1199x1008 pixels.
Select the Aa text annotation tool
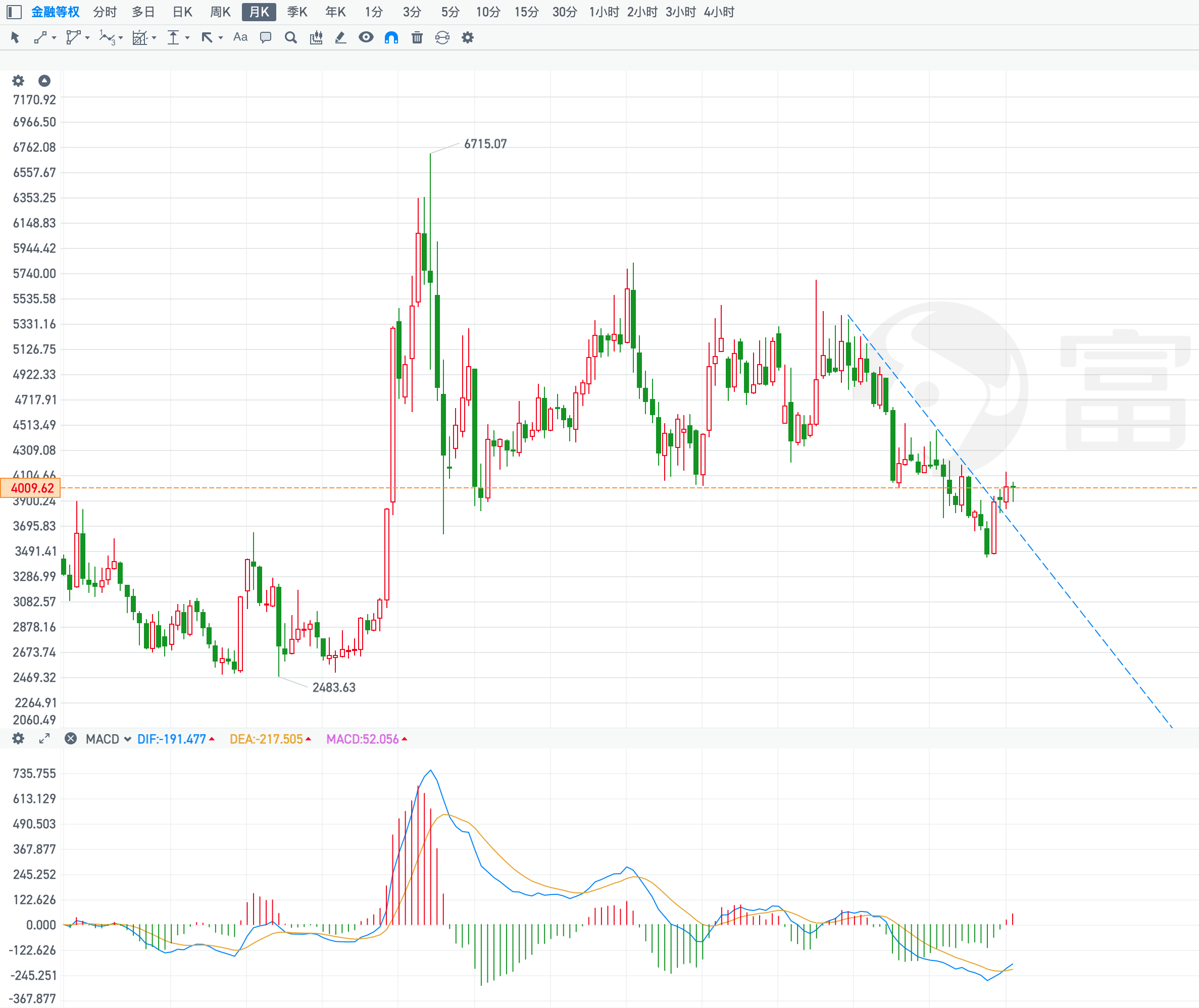pyautogui.click(x=240, y=38)
